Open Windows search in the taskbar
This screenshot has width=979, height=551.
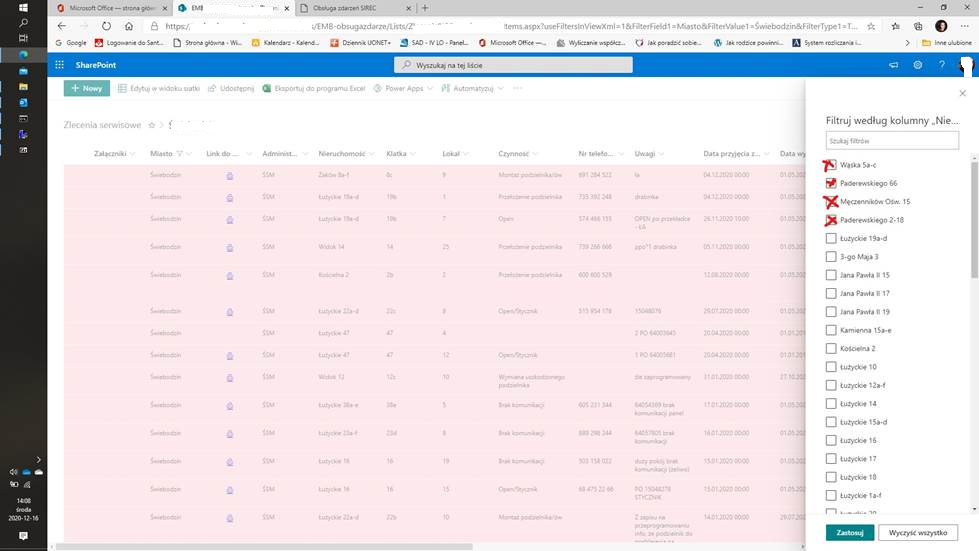coord(23,23)
